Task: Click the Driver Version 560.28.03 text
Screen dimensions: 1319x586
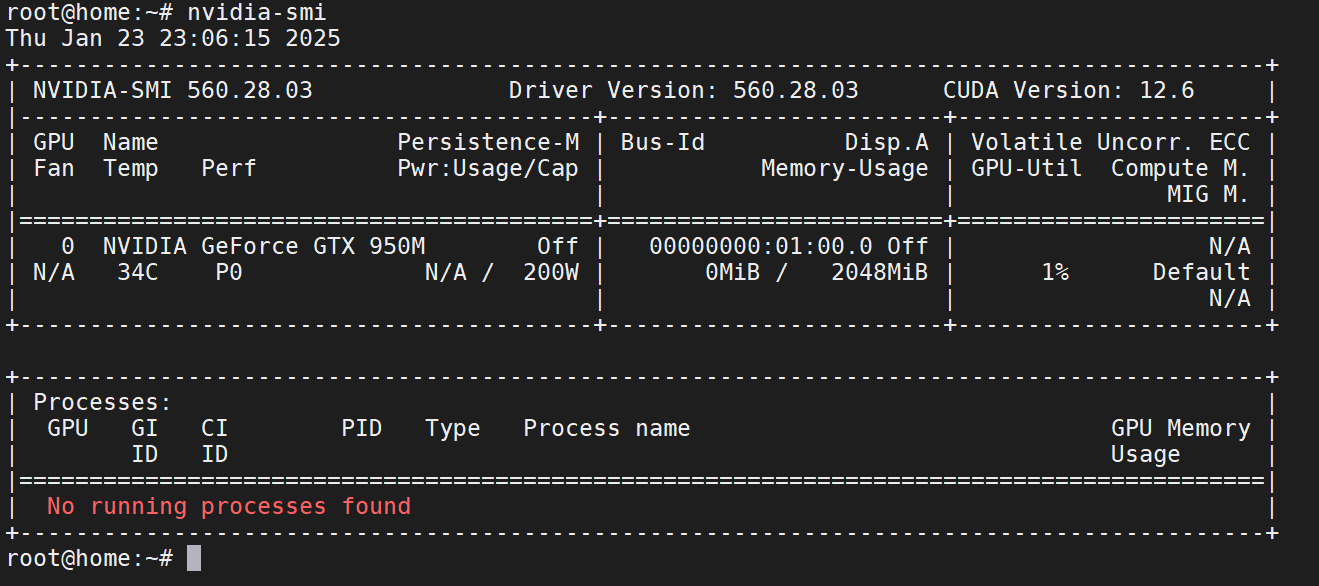Action: tap(683, 90)
